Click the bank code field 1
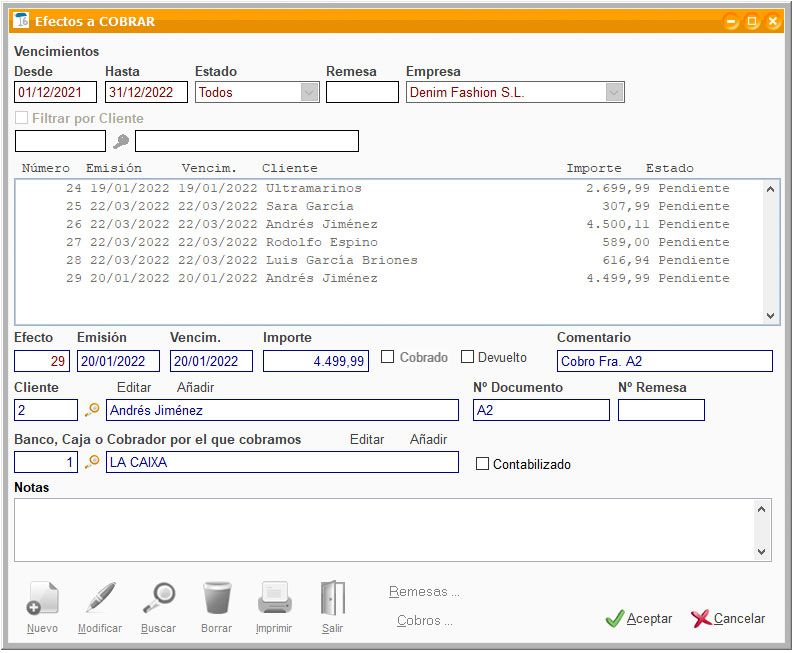 [x=46, y=462]
